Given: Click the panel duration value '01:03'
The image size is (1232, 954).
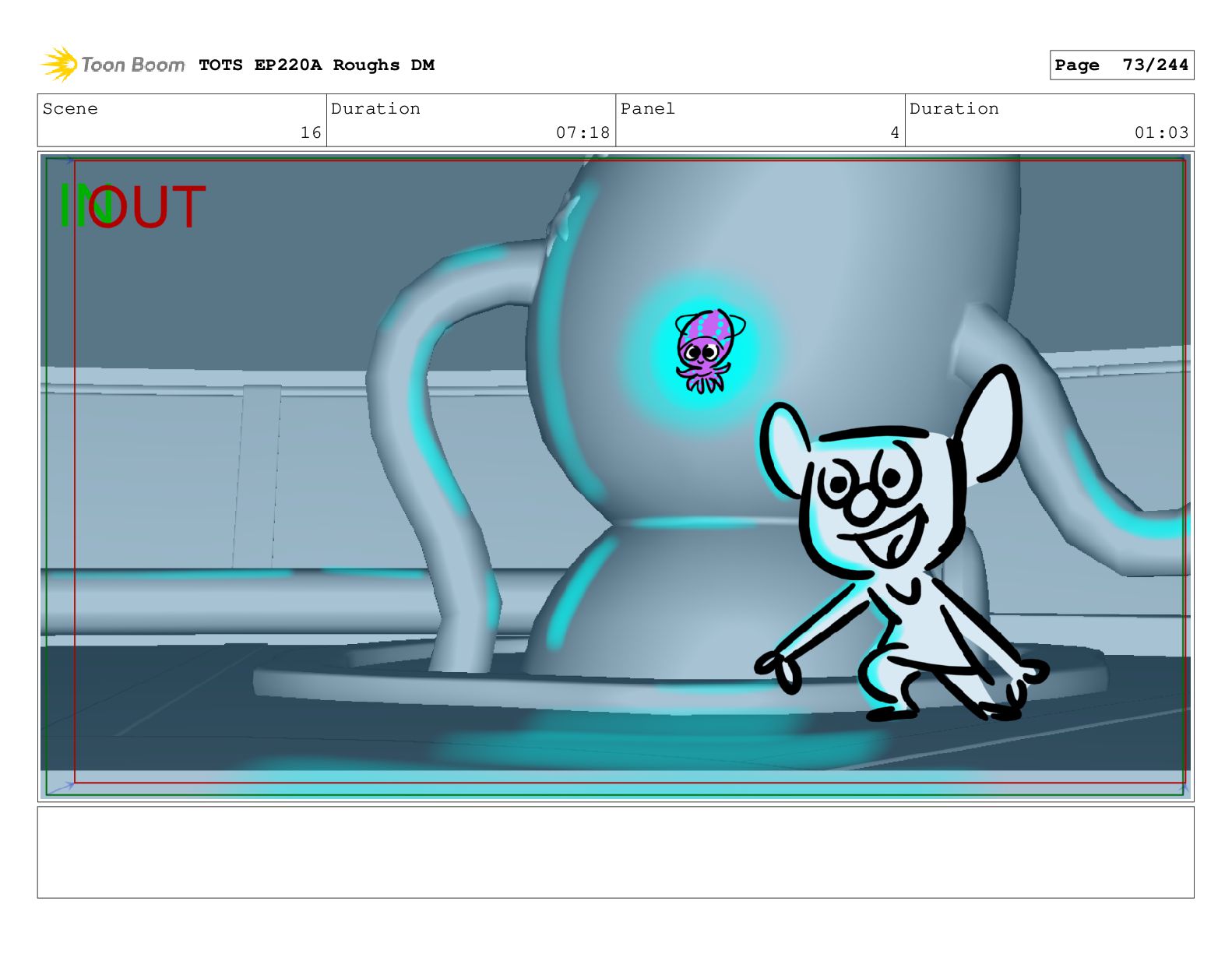Looking at the screenshot, I should tap(1161, 132).
